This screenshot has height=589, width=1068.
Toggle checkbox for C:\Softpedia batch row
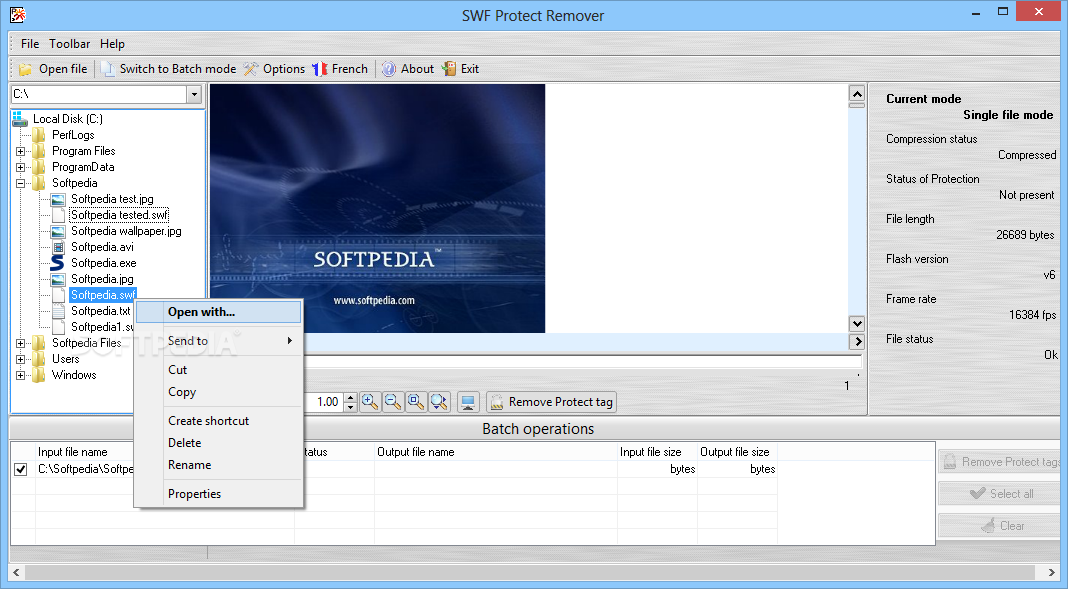(20, 469)
